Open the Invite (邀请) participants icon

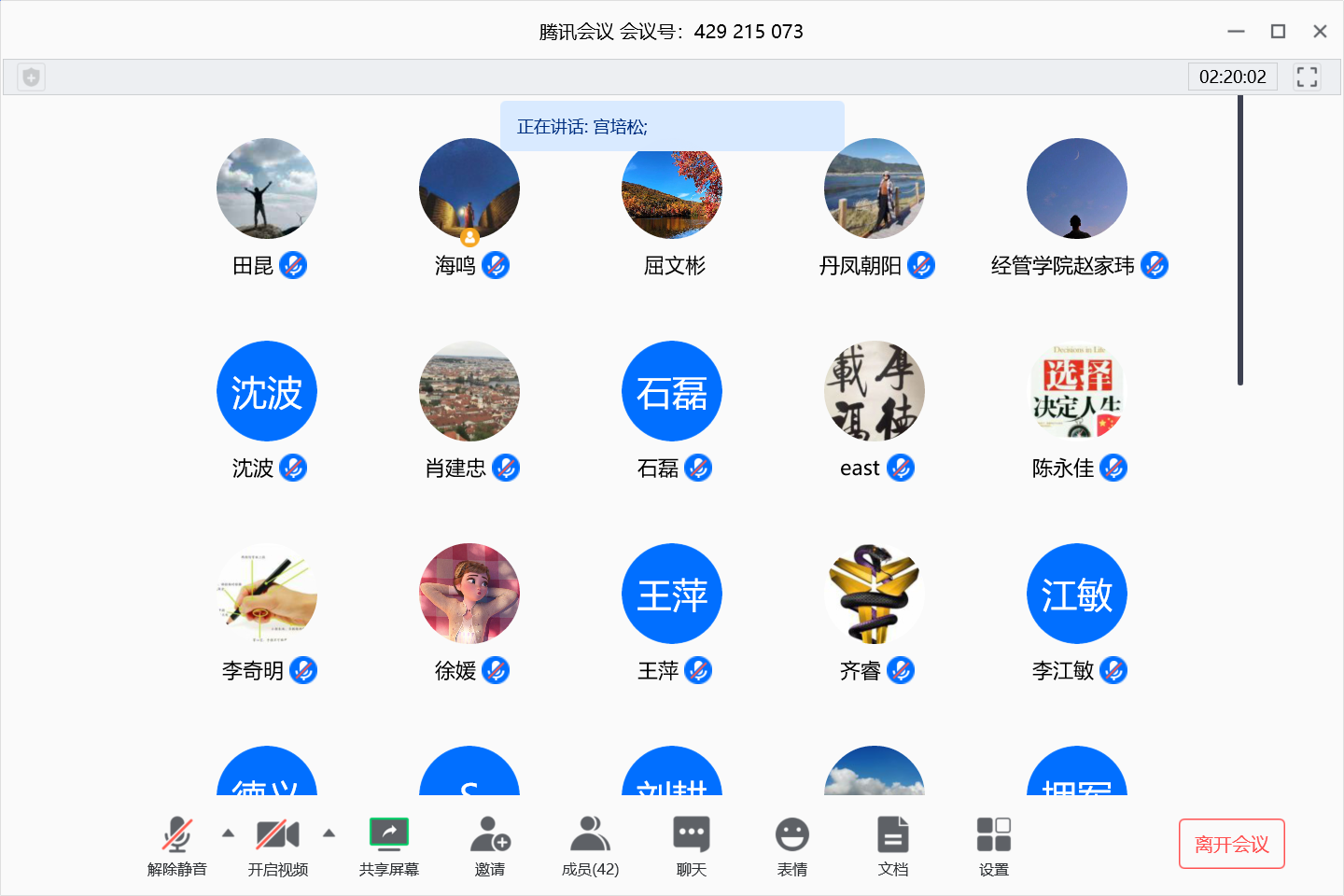pos(489,835)
